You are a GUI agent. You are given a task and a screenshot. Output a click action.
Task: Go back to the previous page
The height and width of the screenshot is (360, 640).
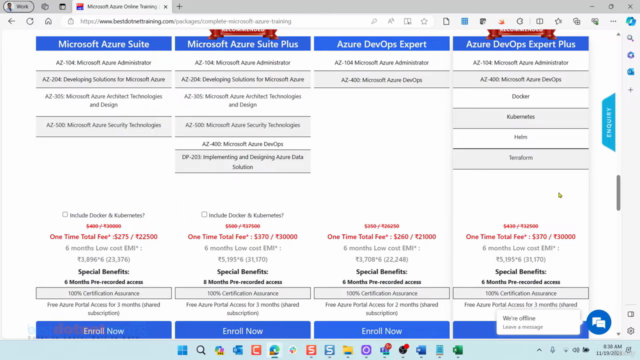point(11,21)
